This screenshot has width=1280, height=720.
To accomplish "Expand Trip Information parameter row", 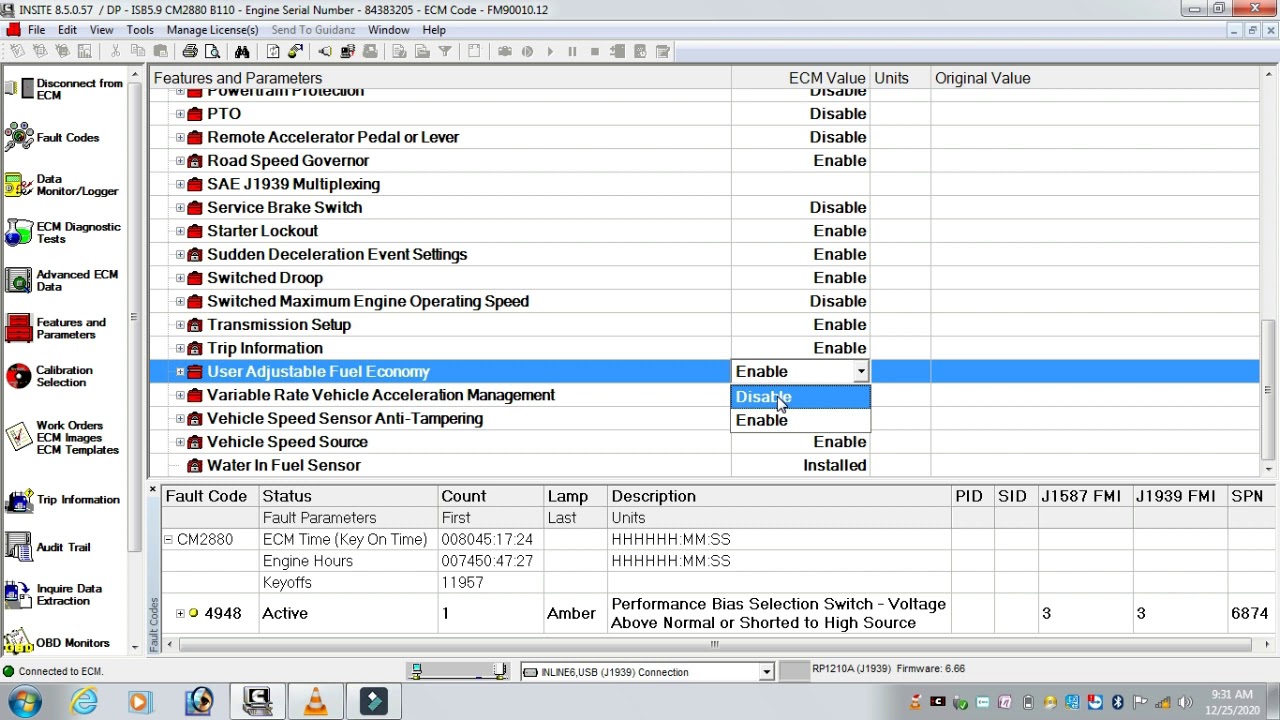I will click(x=180, y=348).
